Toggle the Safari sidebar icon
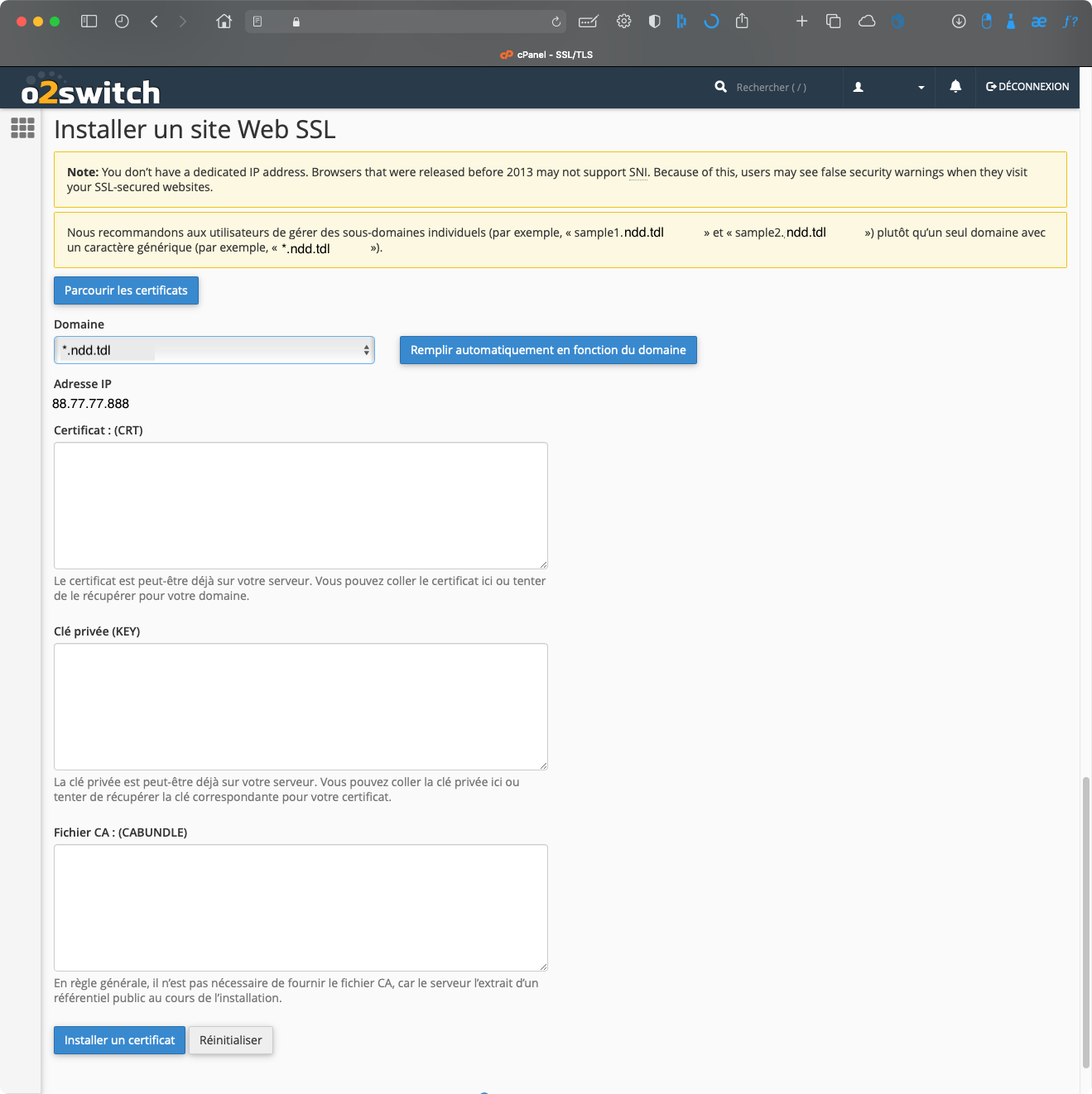Screen dimensions: 1092x1094 [89, 22]
